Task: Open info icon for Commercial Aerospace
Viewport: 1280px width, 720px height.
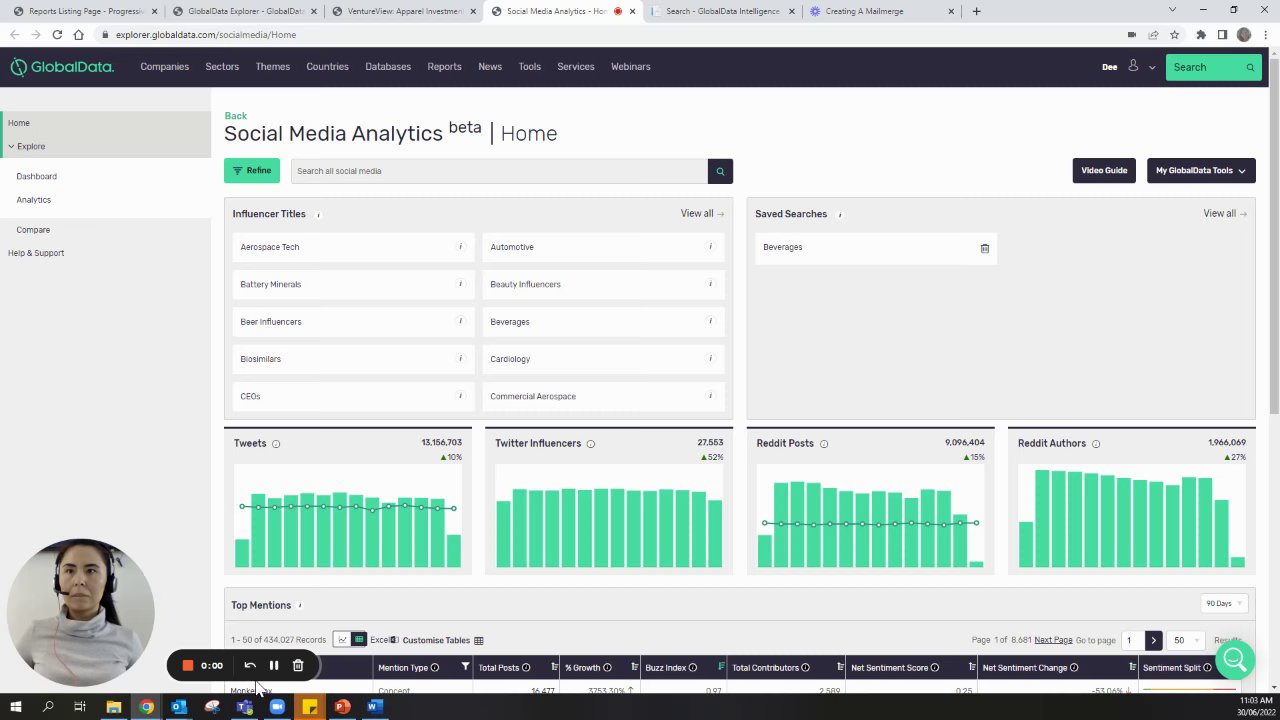Action: 710,396
